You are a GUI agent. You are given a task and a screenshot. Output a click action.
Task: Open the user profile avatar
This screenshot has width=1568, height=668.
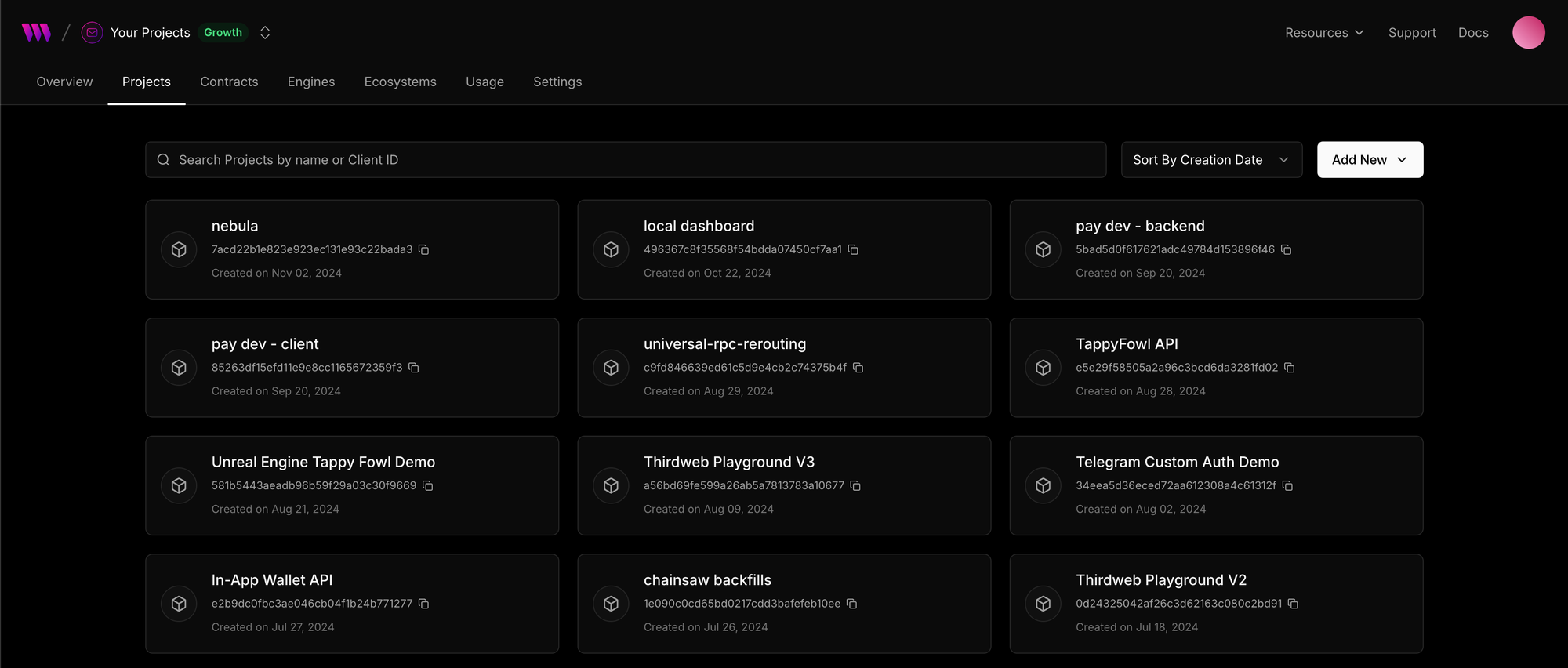pos(1528,32)
